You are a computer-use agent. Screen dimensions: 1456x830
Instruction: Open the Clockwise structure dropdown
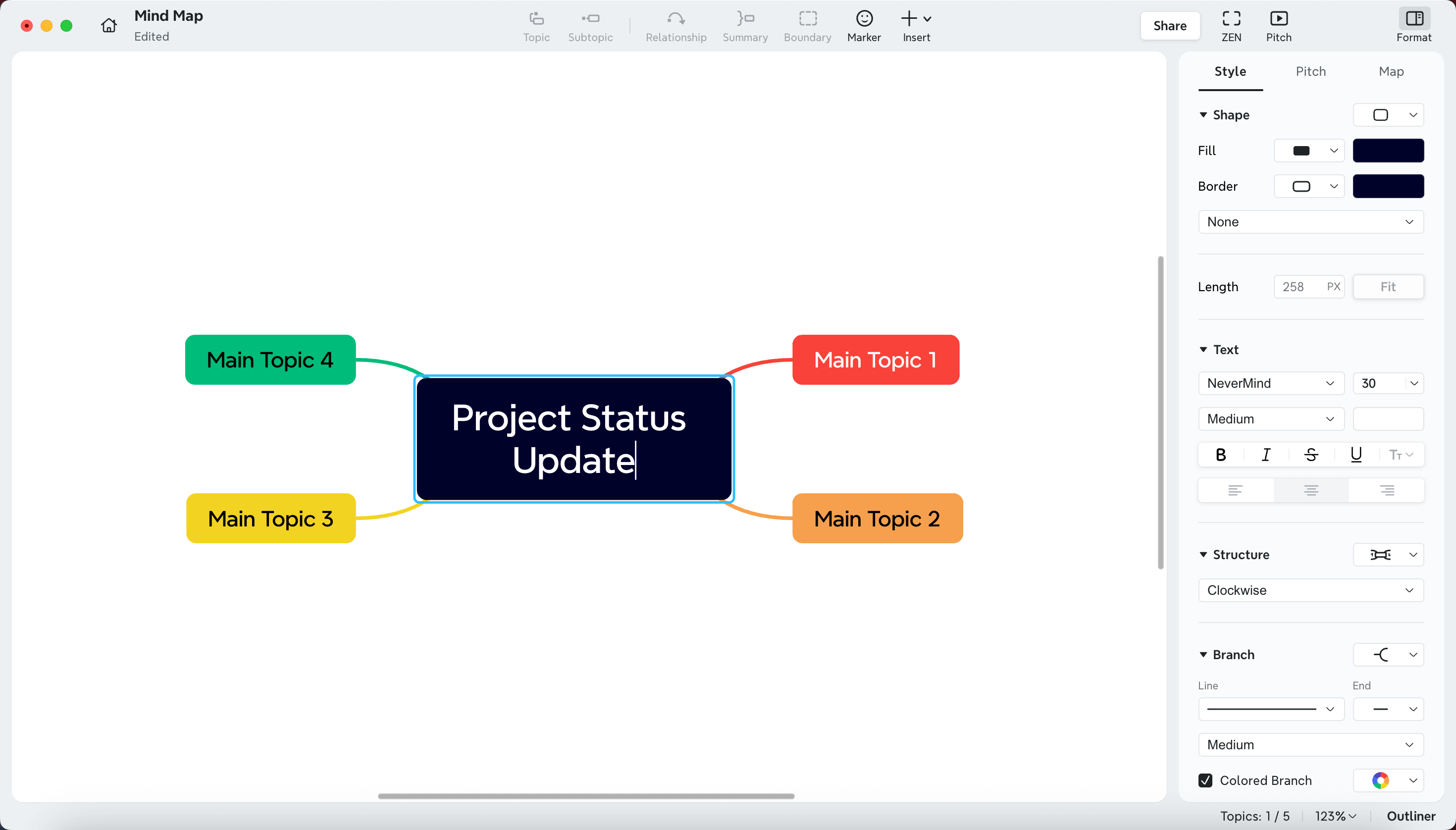coord(1310,590)
